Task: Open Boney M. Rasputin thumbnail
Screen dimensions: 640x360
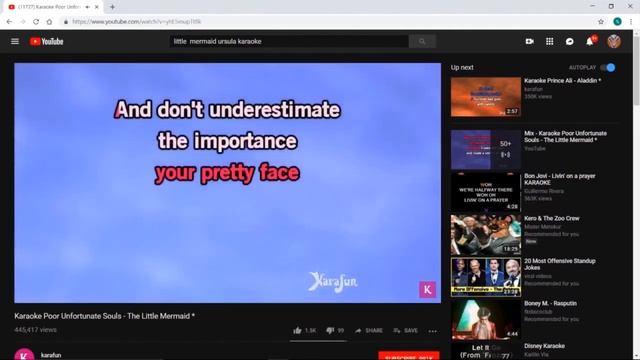Action: (486, 320)
